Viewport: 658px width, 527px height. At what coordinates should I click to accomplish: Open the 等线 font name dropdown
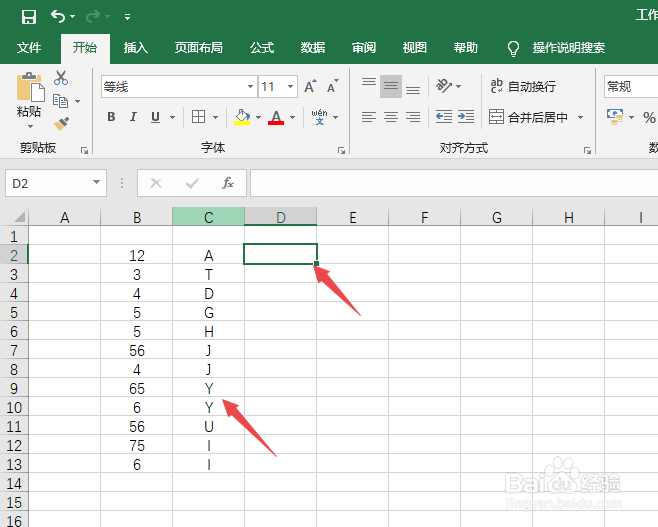251,86
